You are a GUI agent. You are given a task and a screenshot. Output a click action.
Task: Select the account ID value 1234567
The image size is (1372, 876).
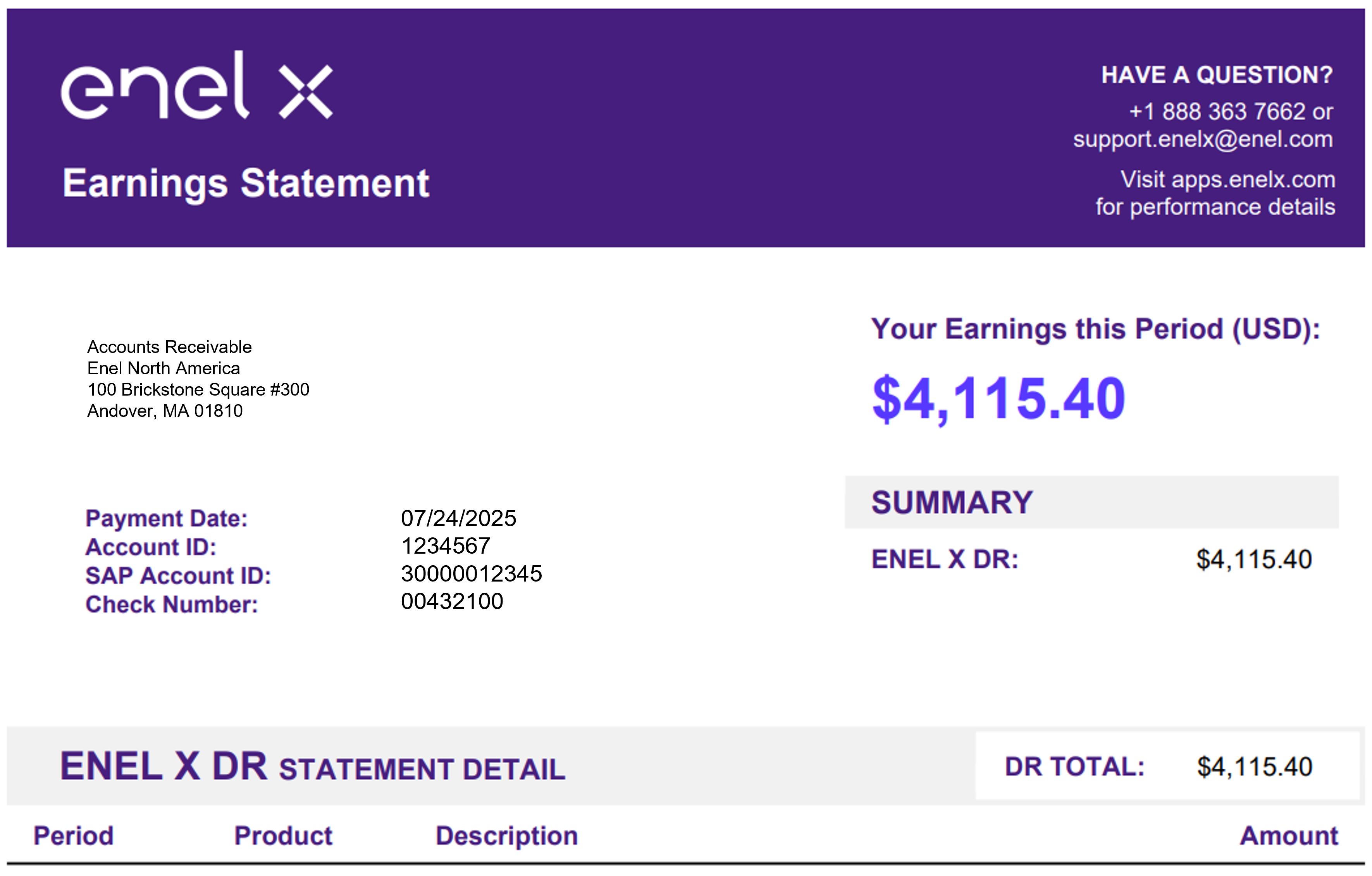pos(446,546)
